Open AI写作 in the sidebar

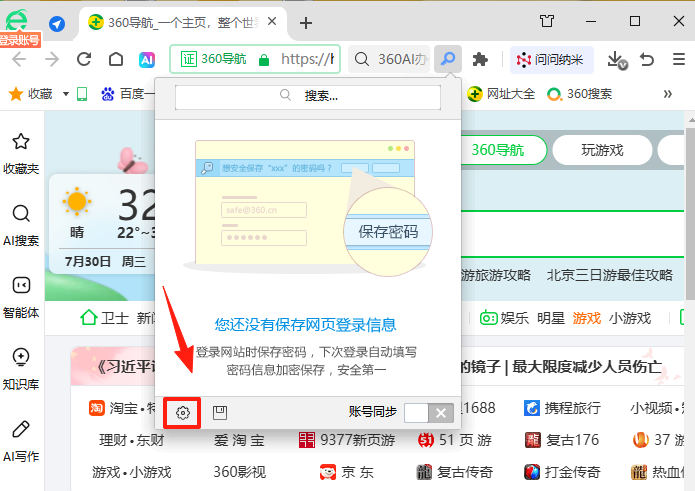click(21, 441)
